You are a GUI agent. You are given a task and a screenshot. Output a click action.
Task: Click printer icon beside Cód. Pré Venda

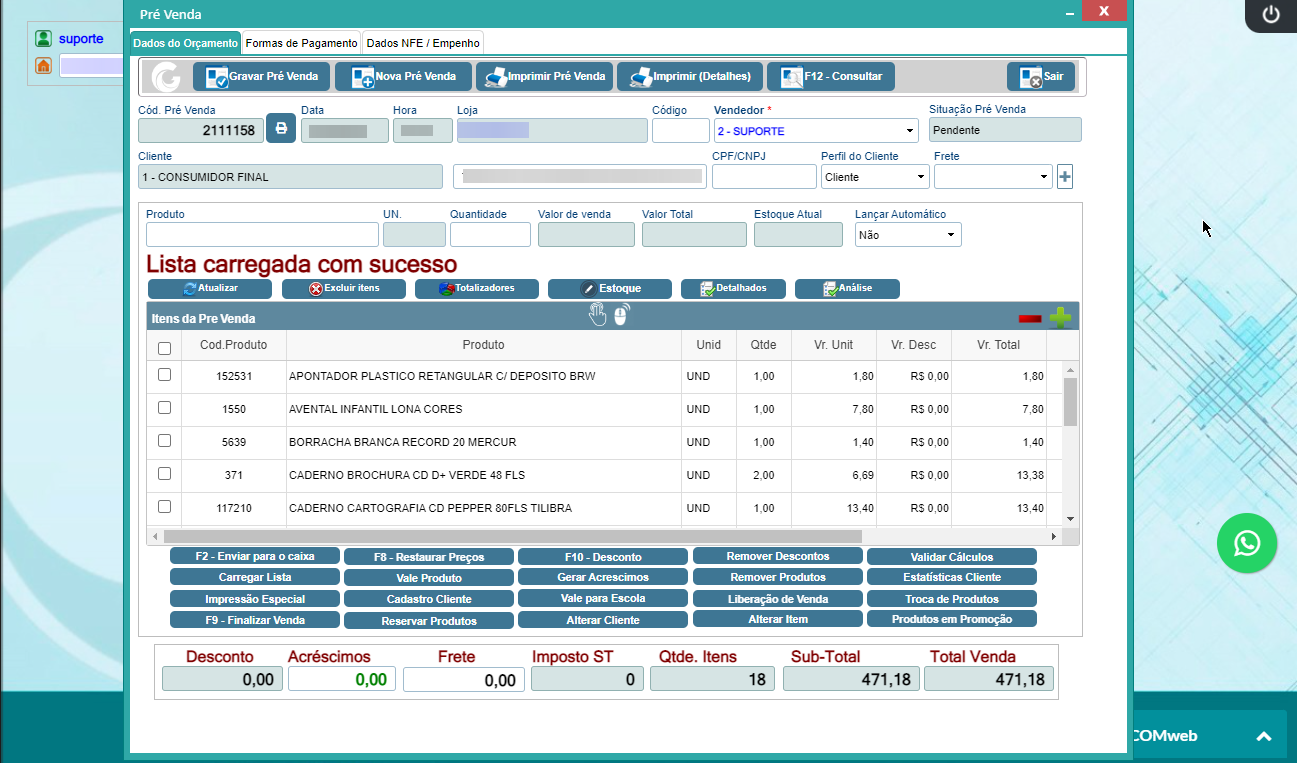tap(281, 129)
